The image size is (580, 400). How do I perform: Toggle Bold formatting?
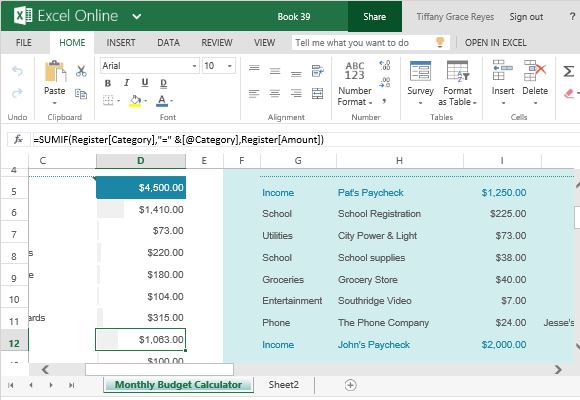108,83
